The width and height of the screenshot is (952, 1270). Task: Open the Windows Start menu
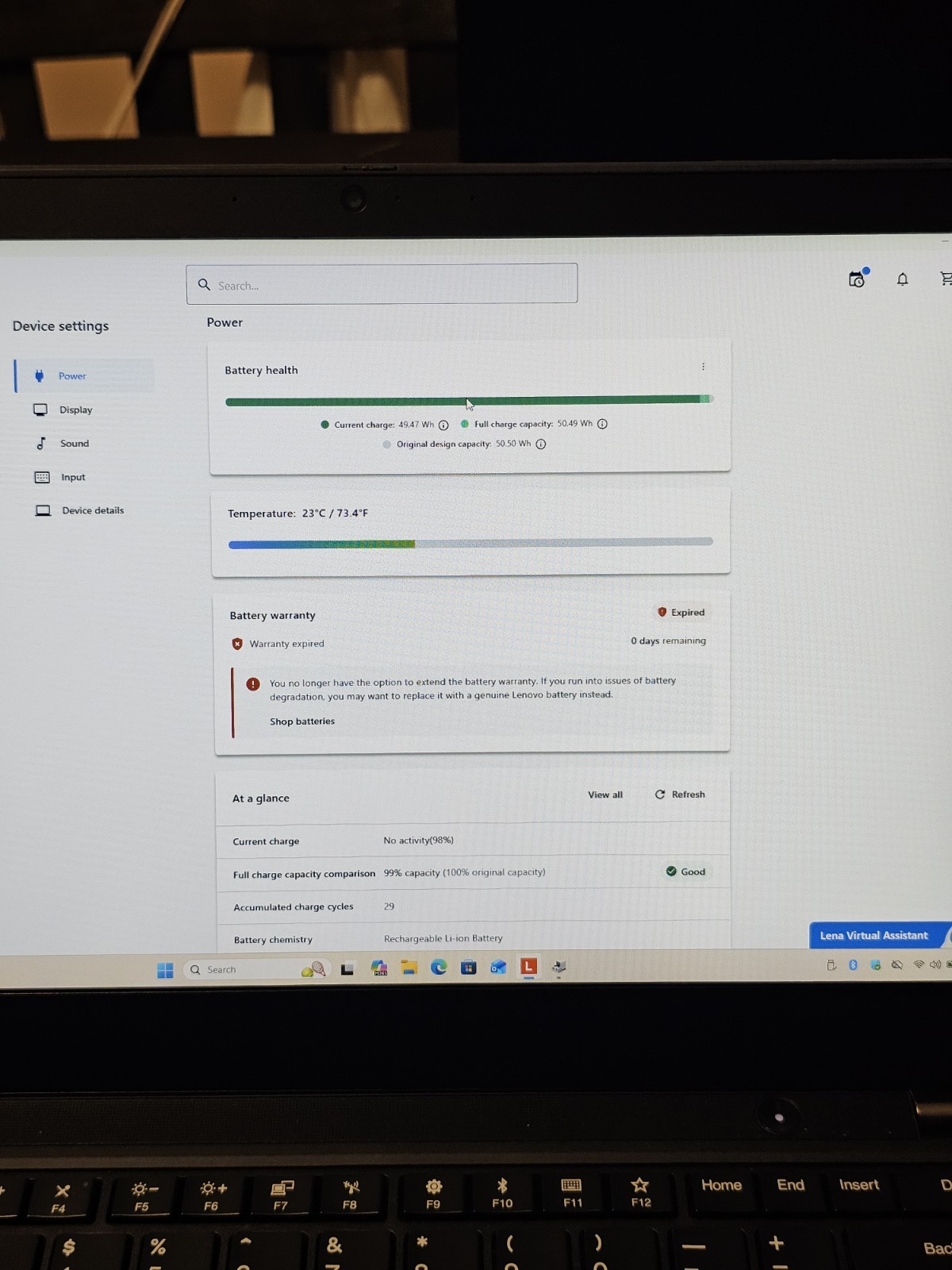(x=165, y=970)
